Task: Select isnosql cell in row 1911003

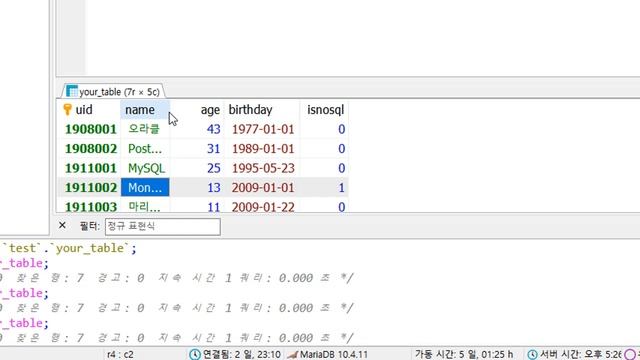Action: pyautogui.click(x=324, y=206)
